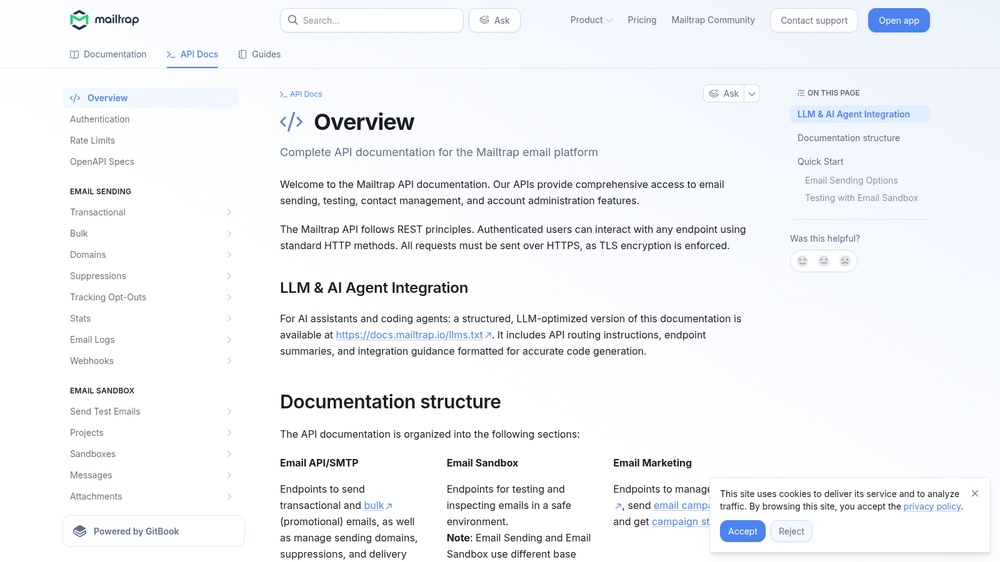
Task: Click the Ask button above the content
Action: coord(724,94)
